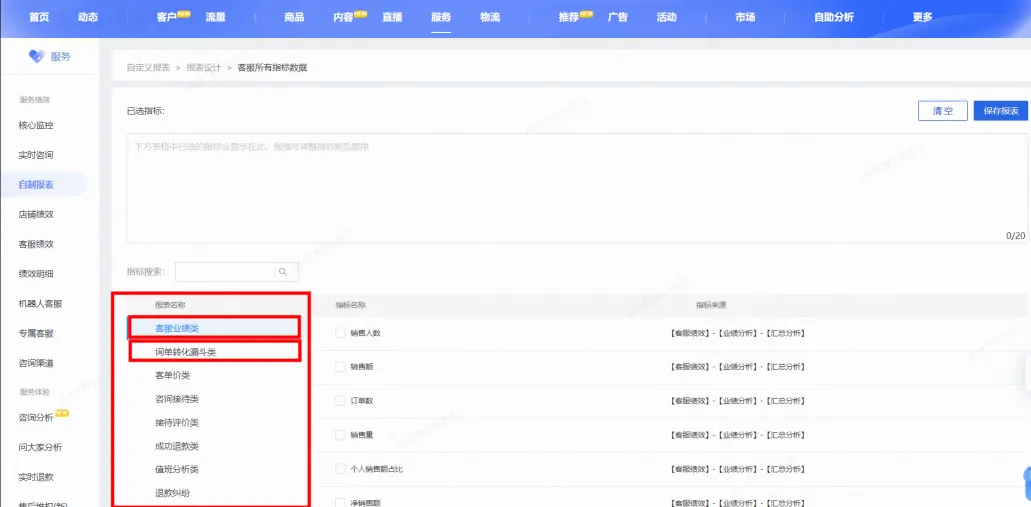This screenshot has width=1031, height=507.
Task: Click the 保存报表 button
Action: 1001,111
